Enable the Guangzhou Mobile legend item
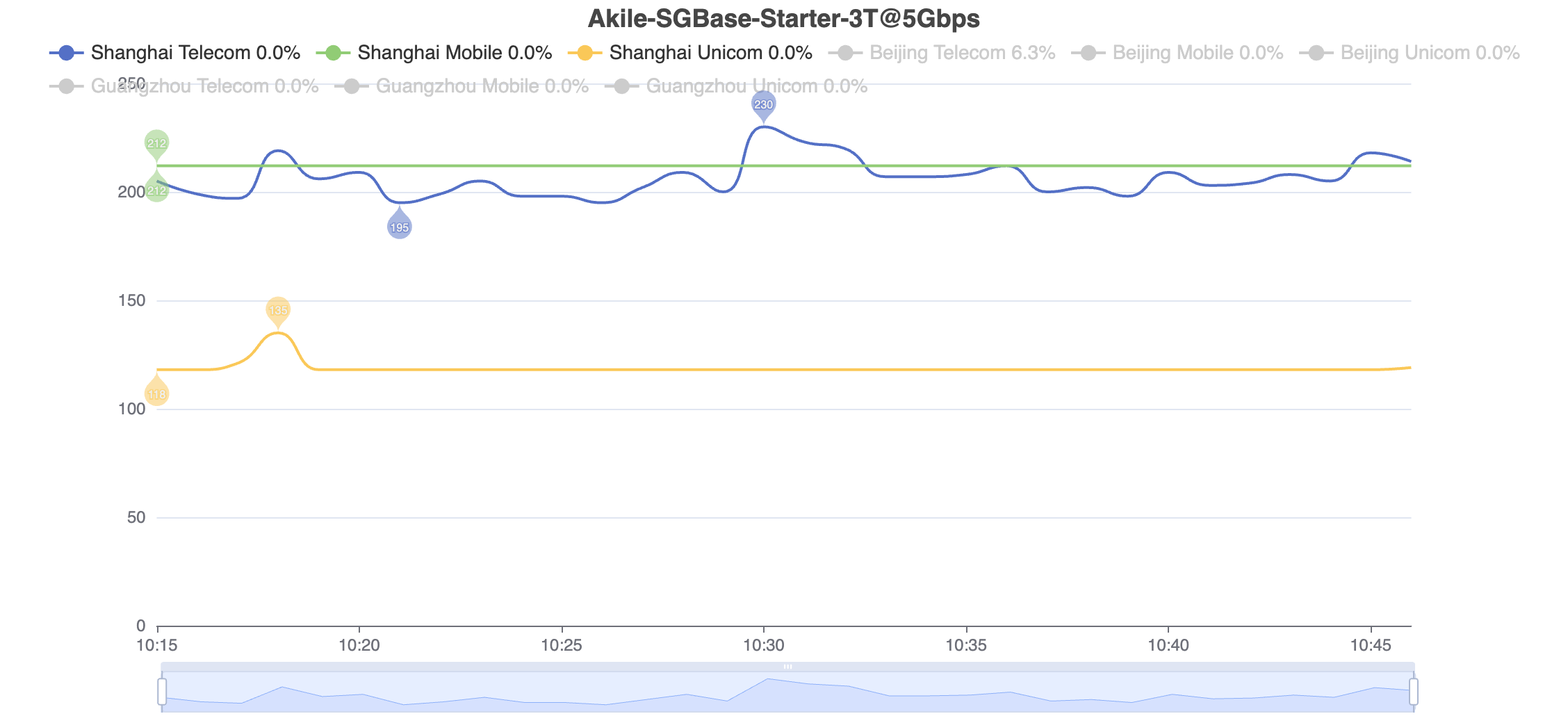The height and width of the screenshot is (723, 1568). coord(462,86)
